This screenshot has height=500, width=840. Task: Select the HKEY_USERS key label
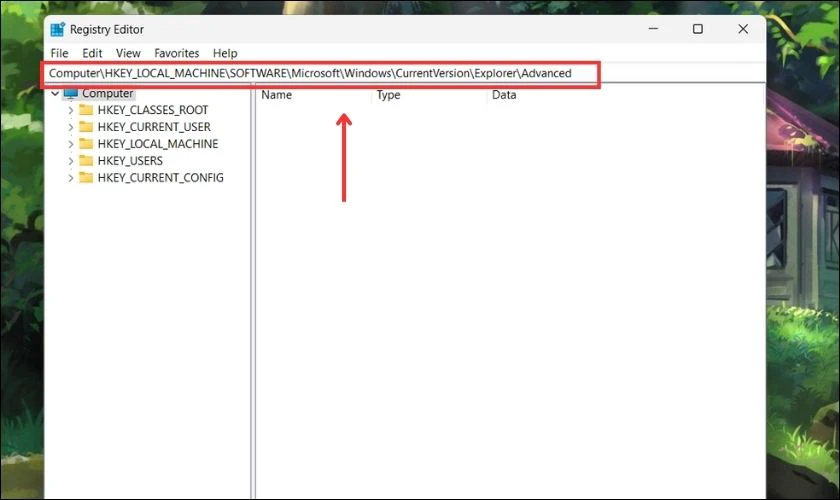pos(130,161)
